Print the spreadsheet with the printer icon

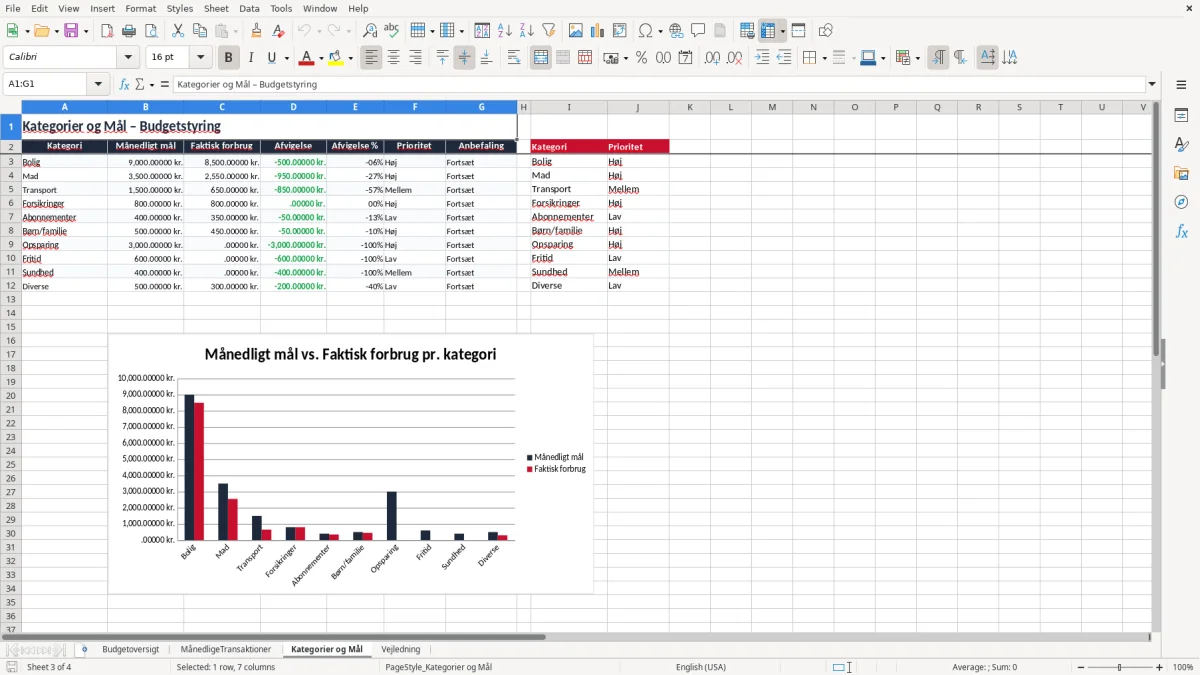[129, 31]
